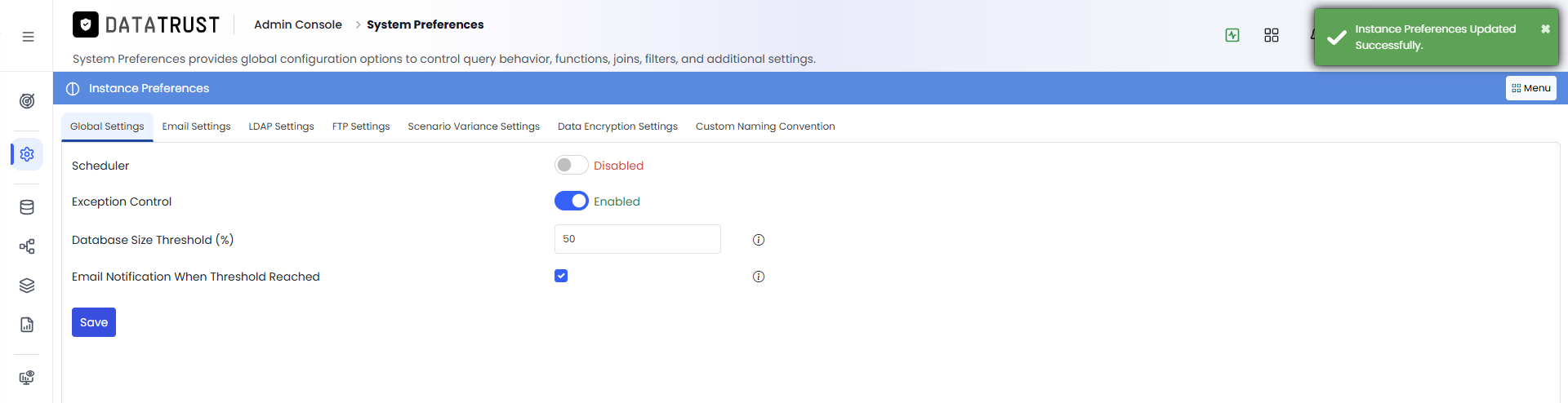Enable the Scheduler toggle
The height and width of the screenshot is (403, 1568).
(572, 165)
